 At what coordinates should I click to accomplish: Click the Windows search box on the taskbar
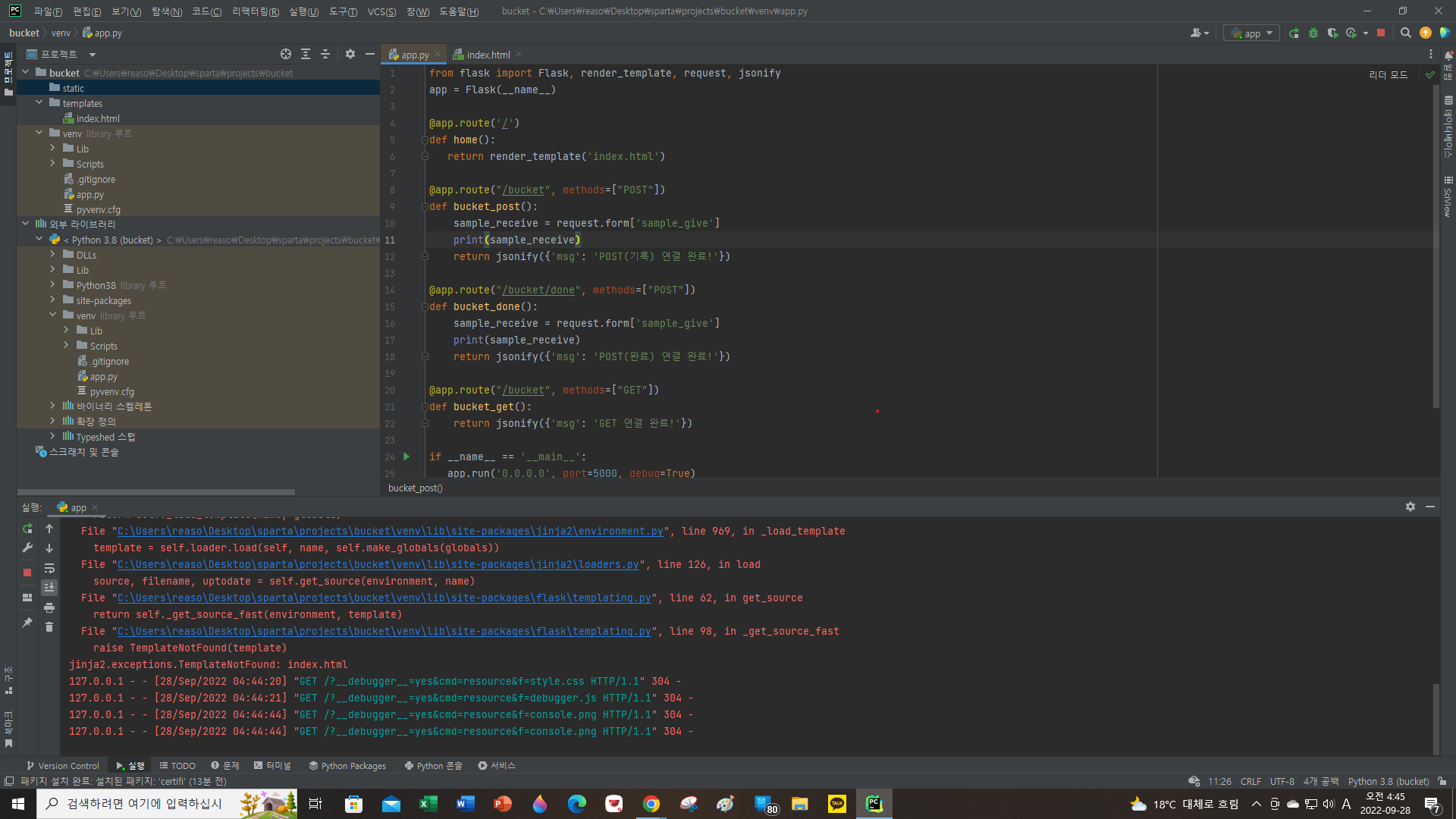coord(167,804)
